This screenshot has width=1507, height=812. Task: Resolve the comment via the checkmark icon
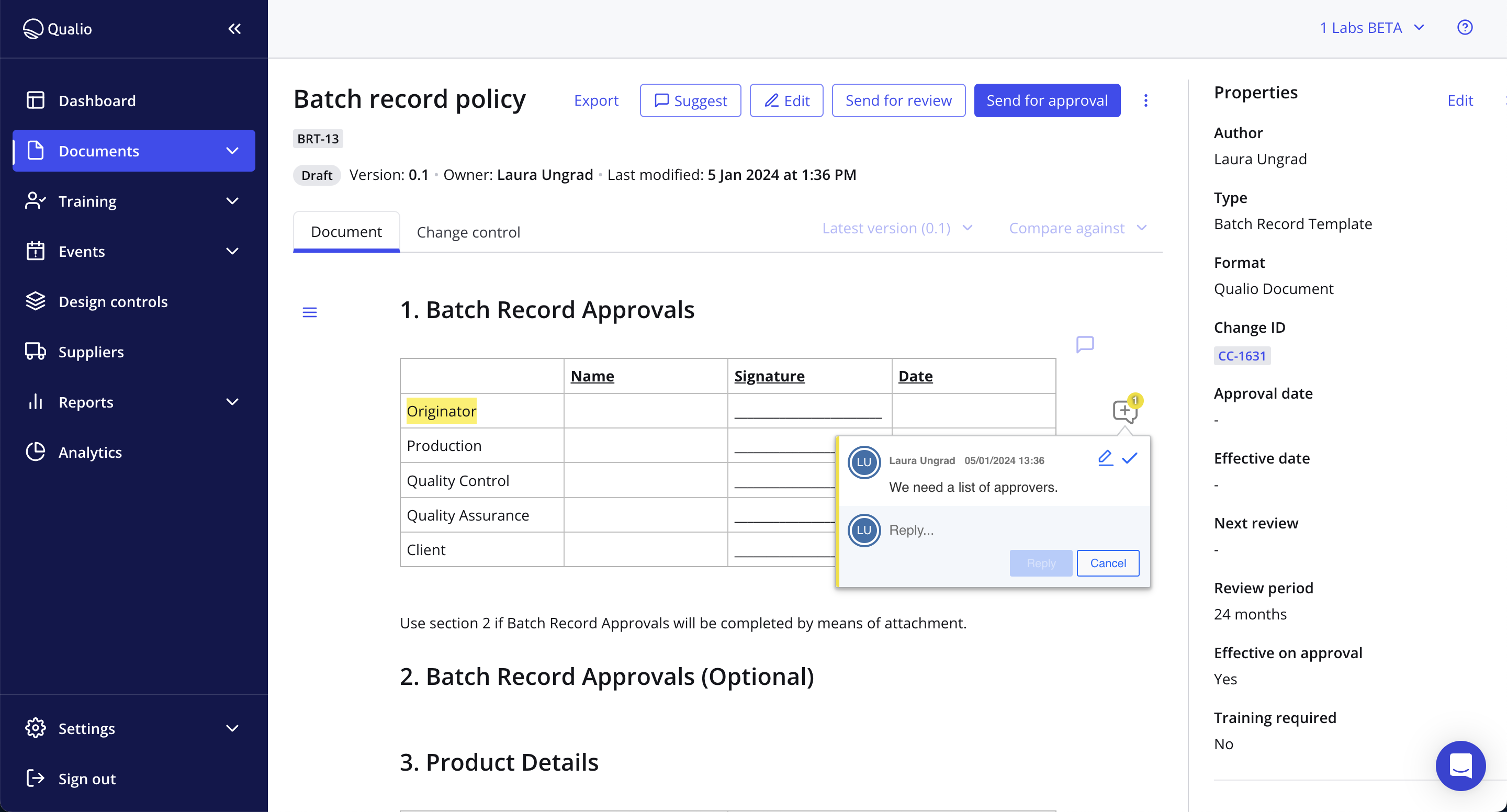tap(1130, 459)
